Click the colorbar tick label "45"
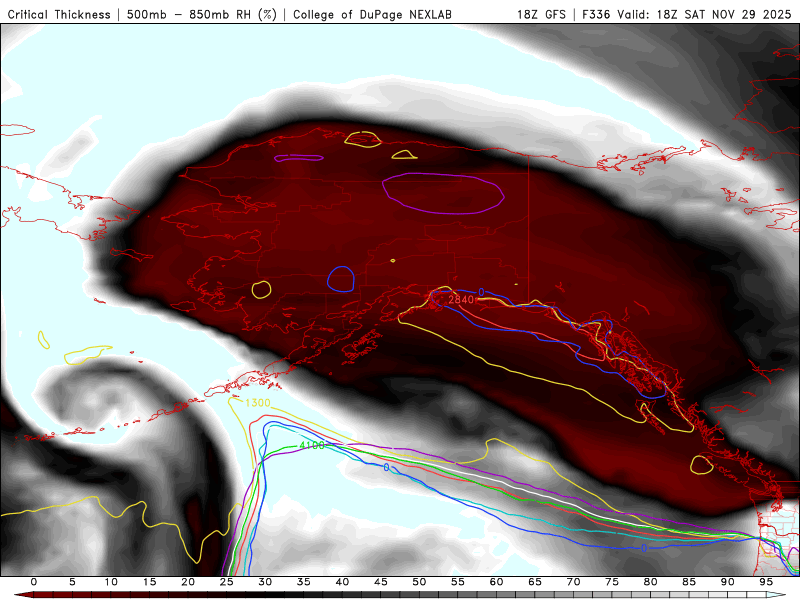The height and width of the screenshot is (600, 800). 381,582
